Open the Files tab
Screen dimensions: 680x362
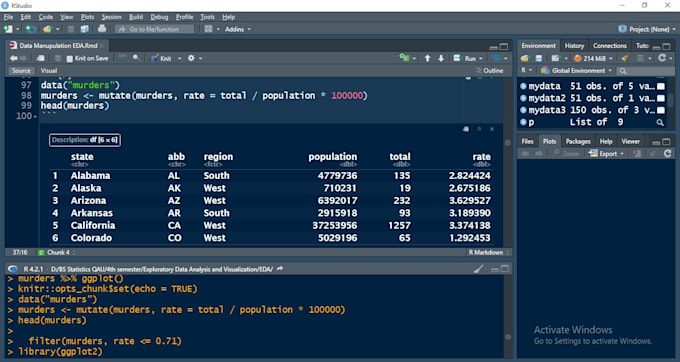(x=527, y=141)
